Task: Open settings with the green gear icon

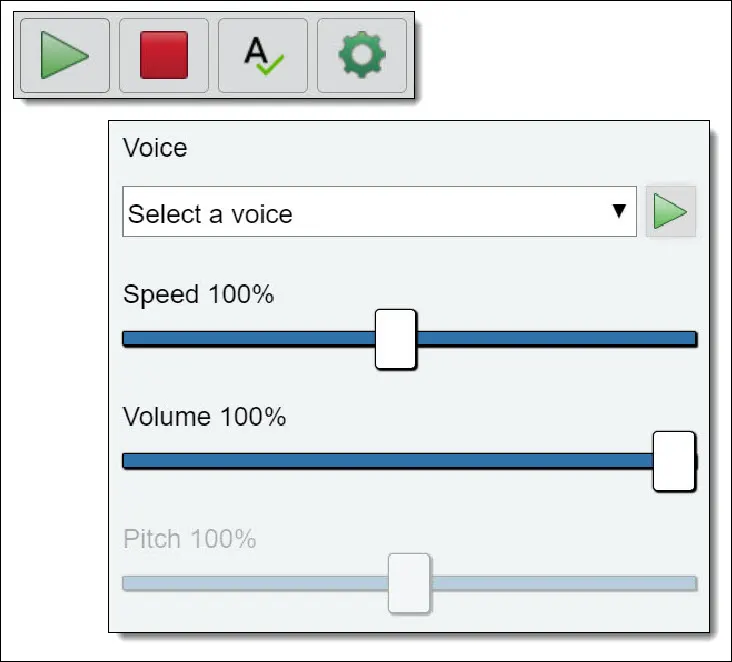Action: tap(362, 56)
